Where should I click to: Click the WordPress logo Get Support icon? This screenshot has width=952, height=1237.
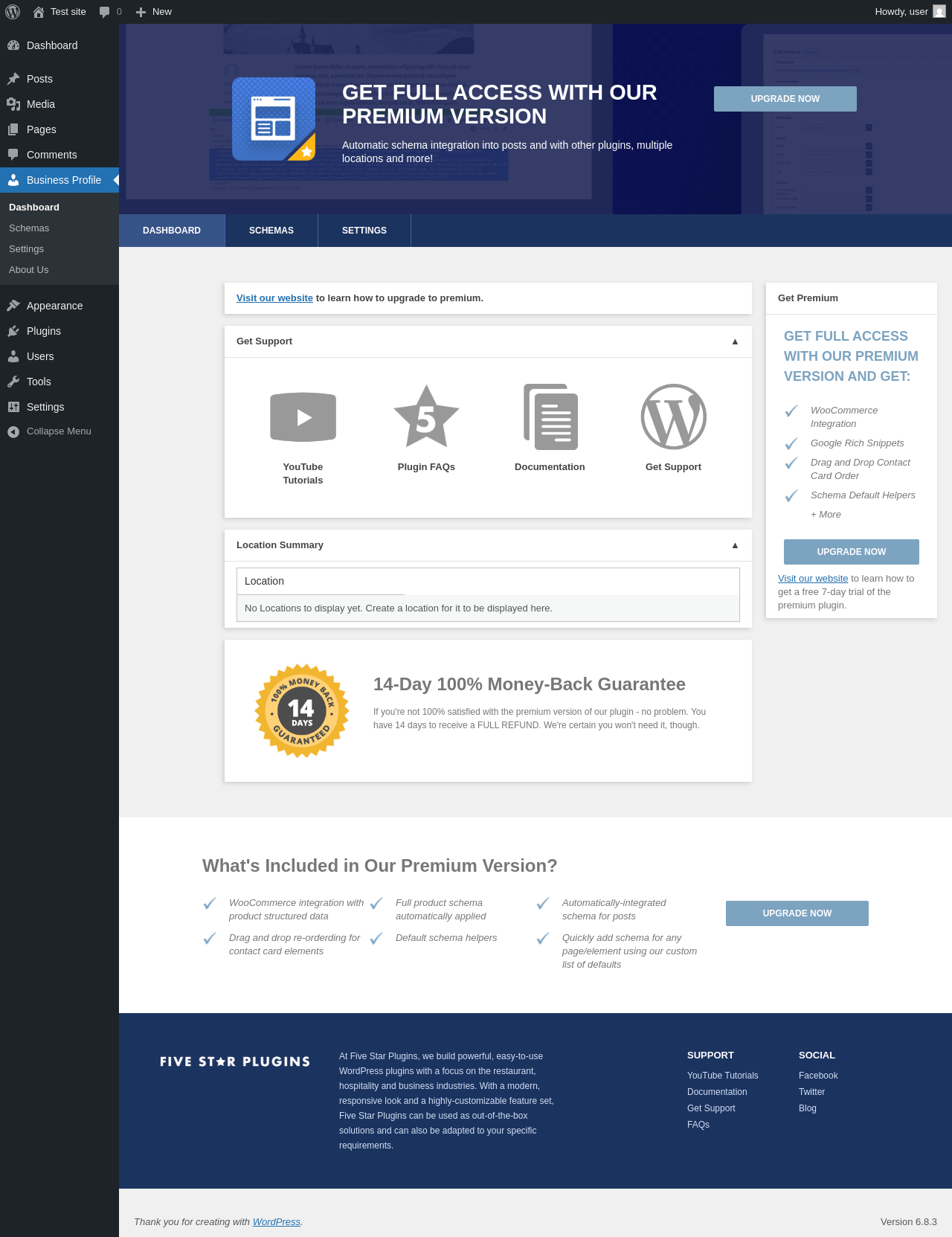click(673, 417)
